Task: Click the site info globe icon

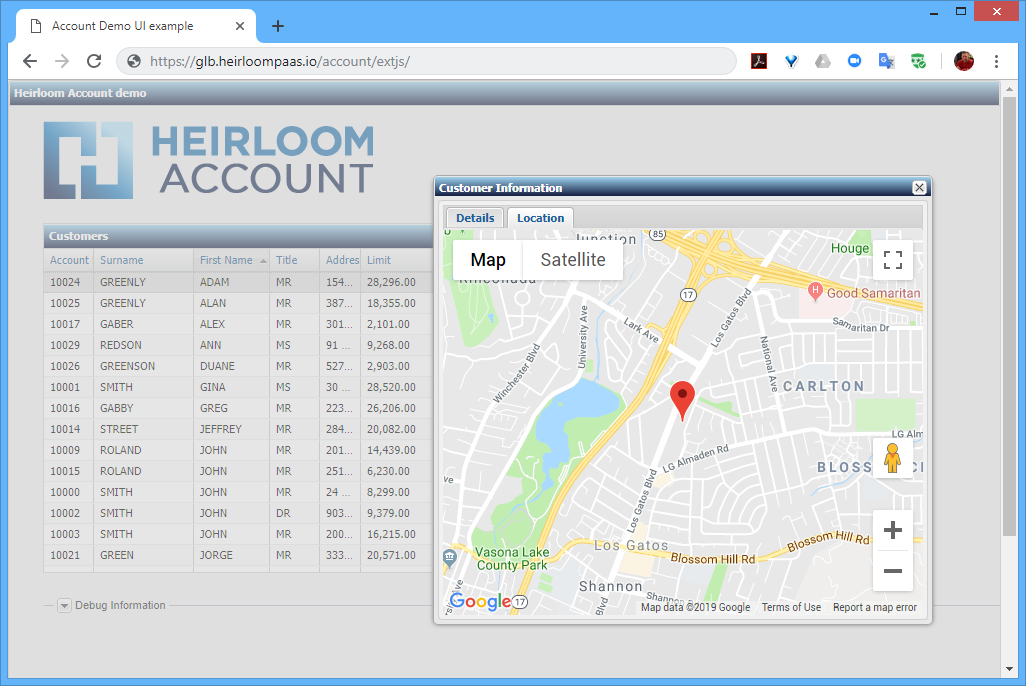Action: click(133, 61)
